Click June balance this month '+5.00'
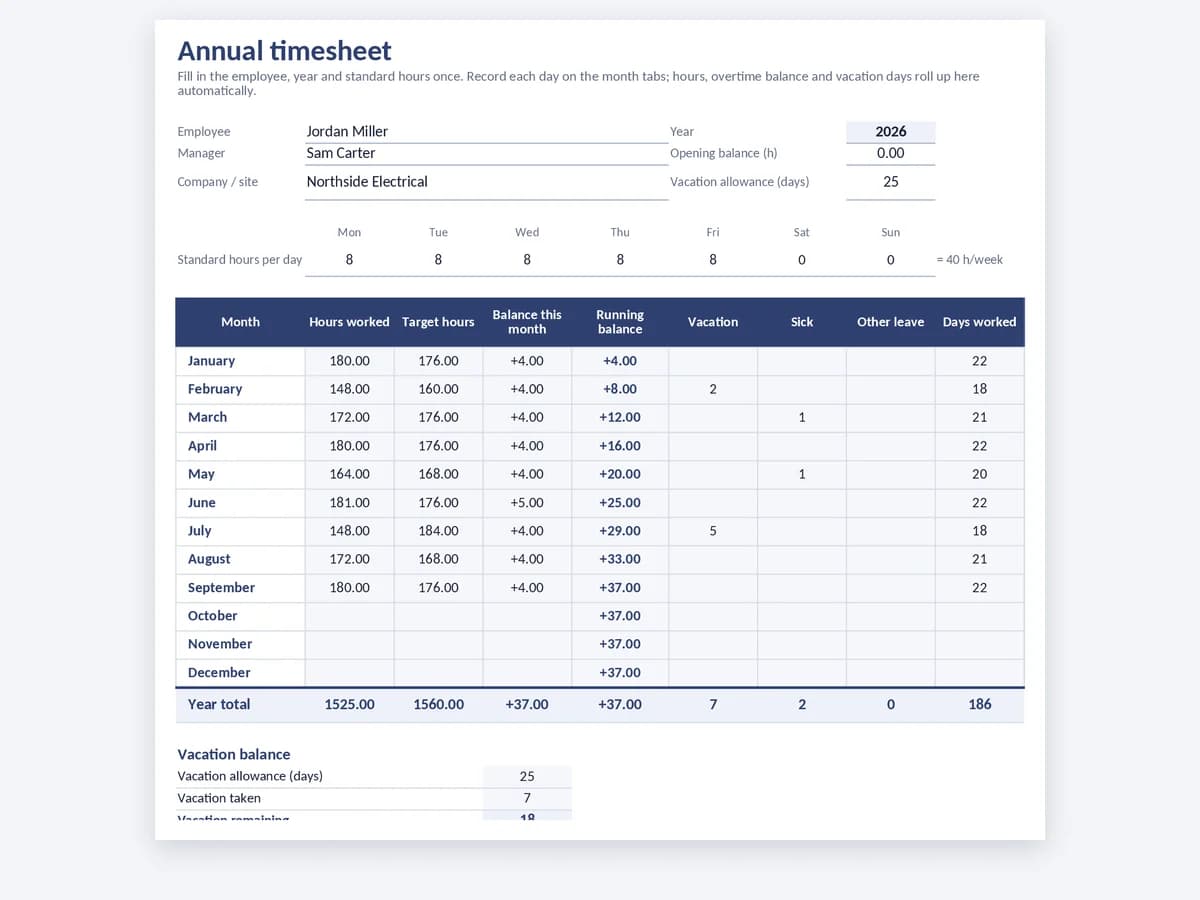 [x=527, y=503]
